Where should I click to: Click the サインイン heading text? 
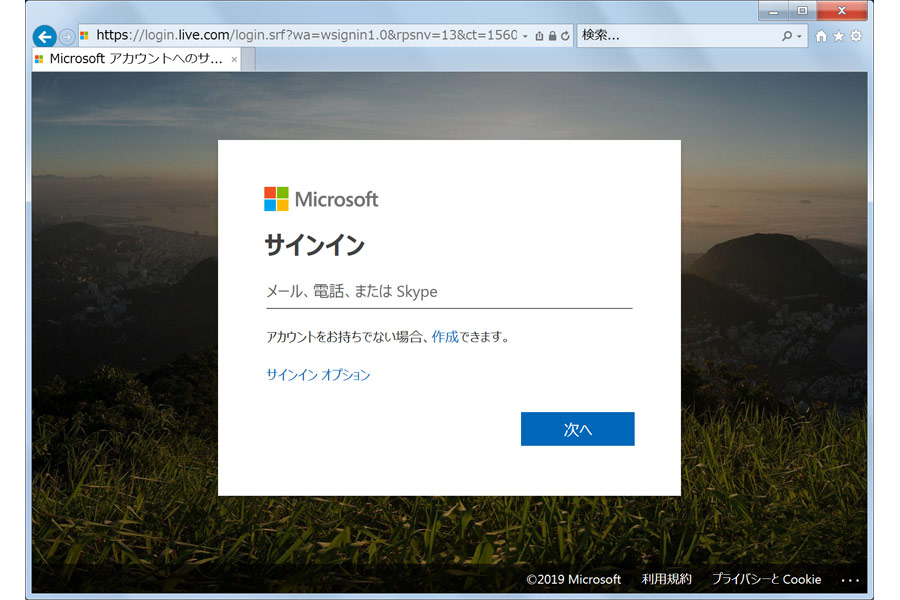315,245
